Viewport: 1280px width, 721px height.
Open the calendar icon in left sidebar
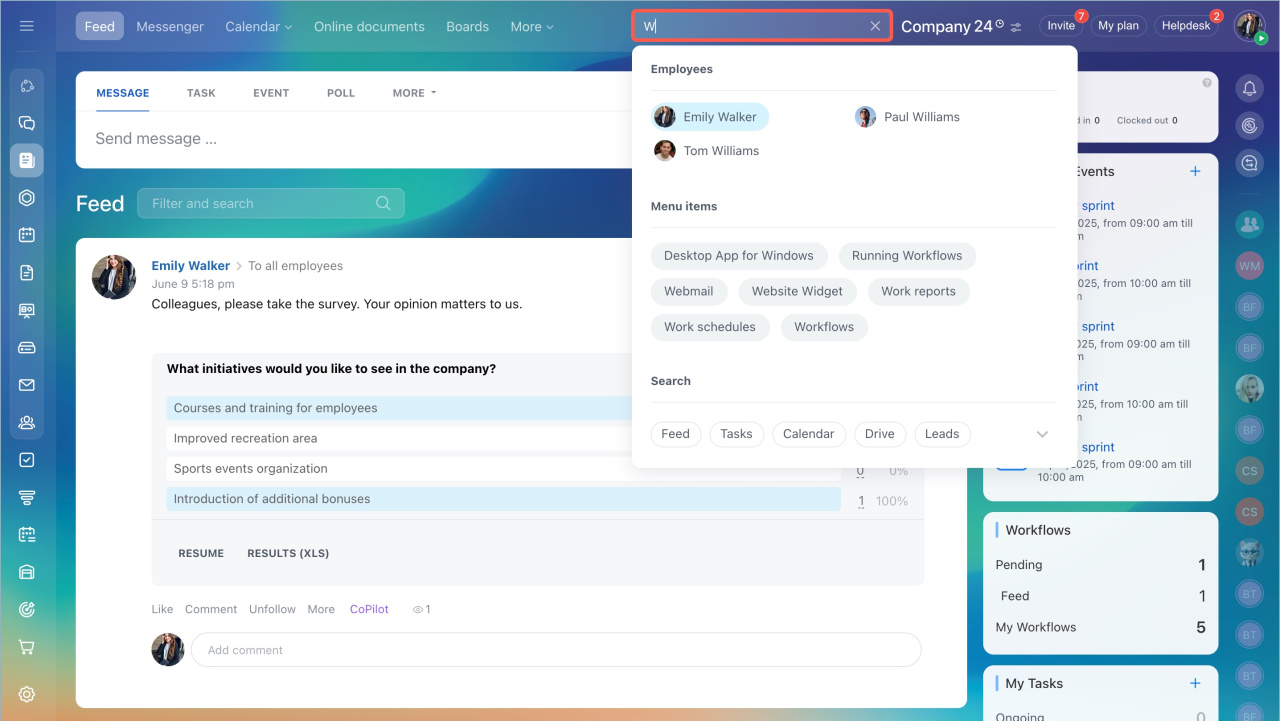(x=27, y=235)
